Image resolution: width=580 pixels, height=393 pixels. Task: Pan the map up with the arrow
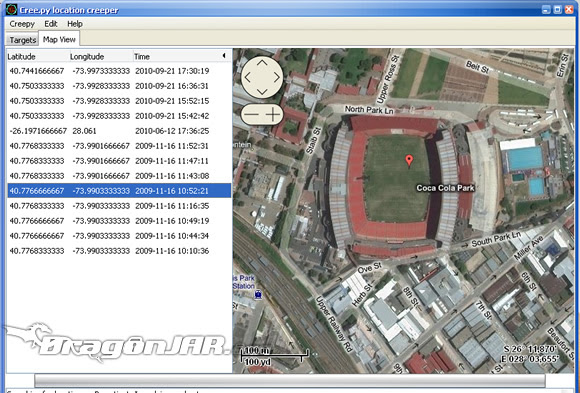(x=262, y=64)
